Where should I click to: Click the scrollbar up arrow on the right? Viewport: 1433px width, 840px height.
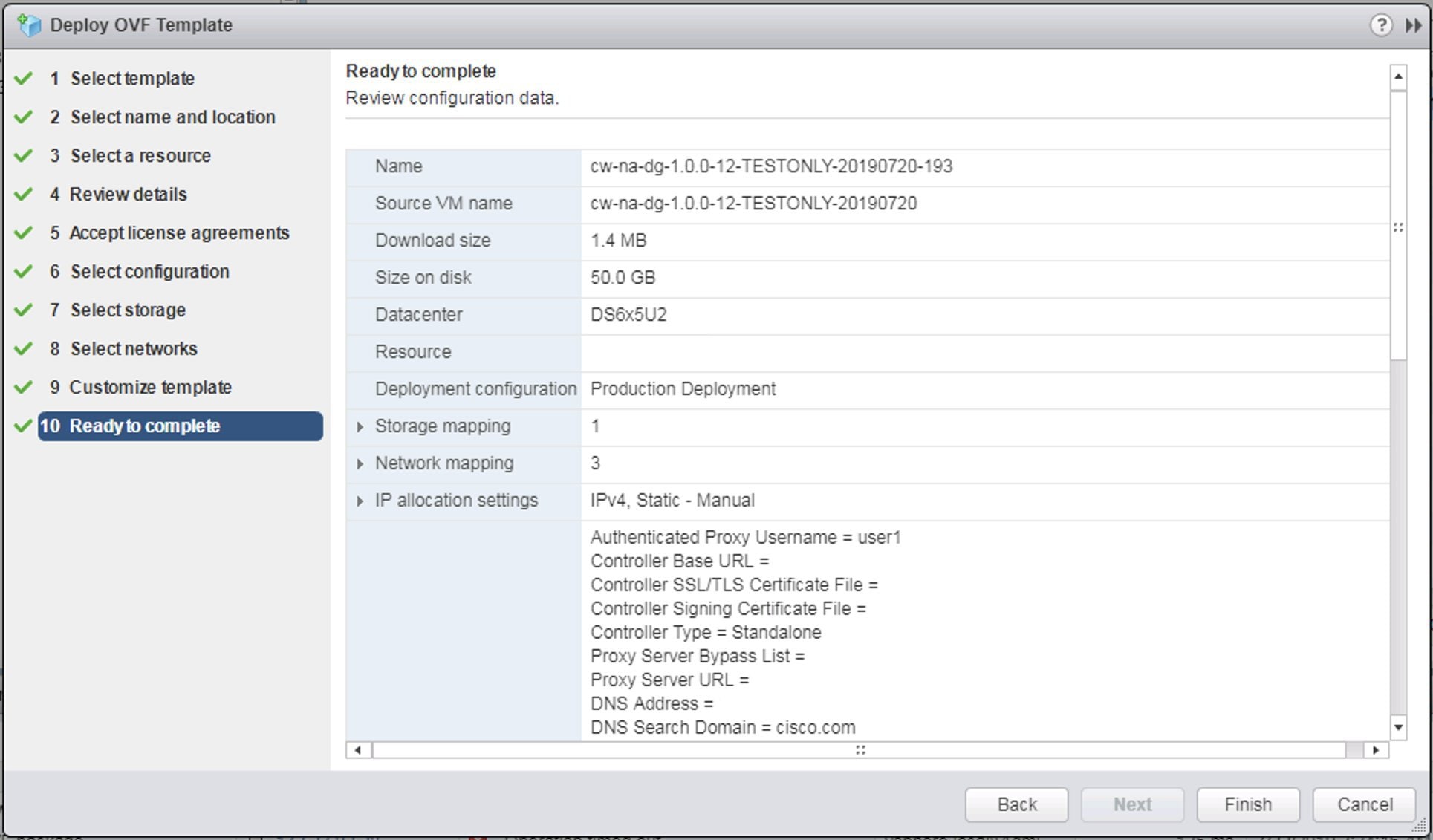click(1398, 76)
